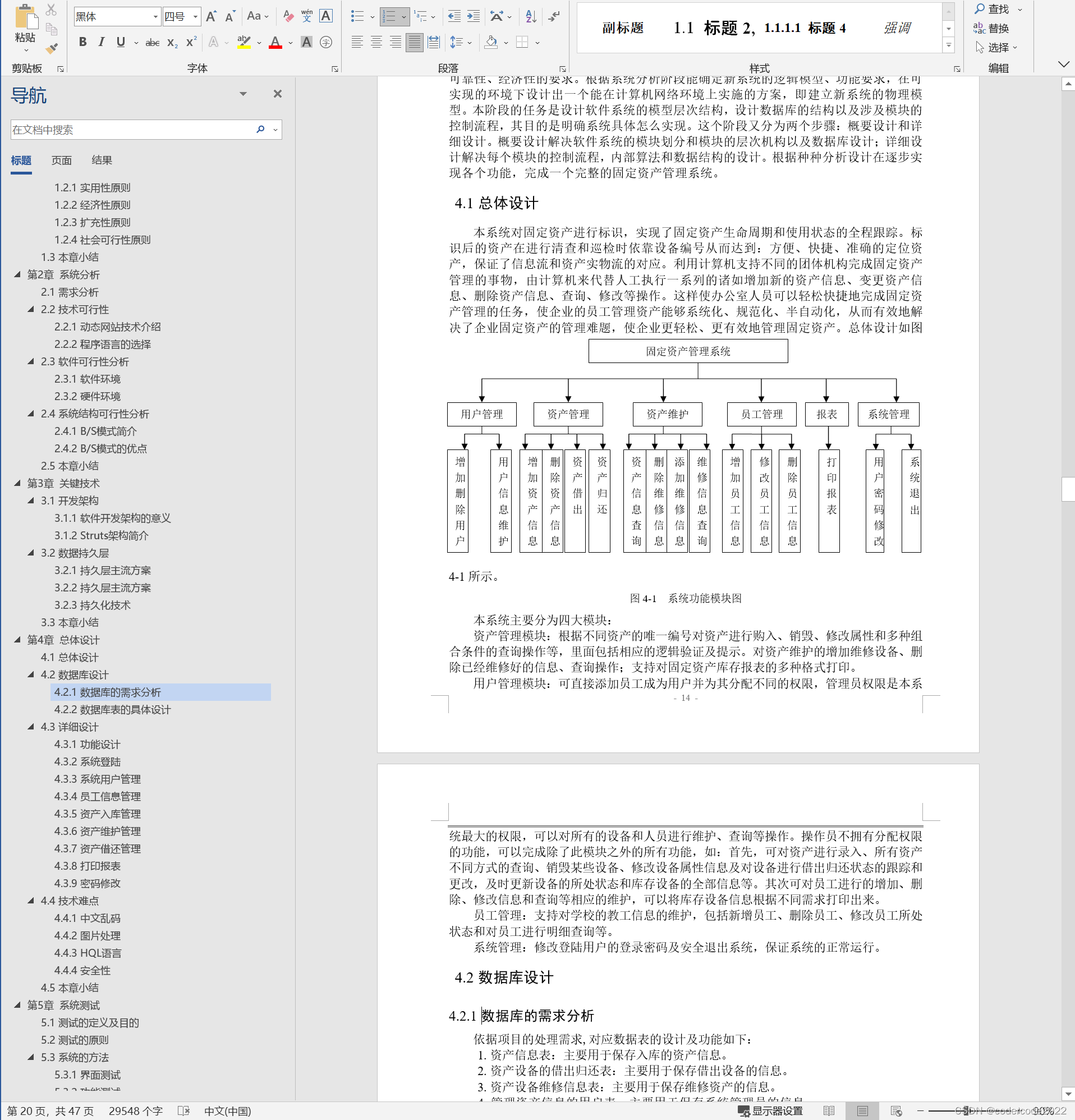Viewport: 1075px width, 1120px height.
Task: Show or hide paragraph marks
Action: pos(554,17)
